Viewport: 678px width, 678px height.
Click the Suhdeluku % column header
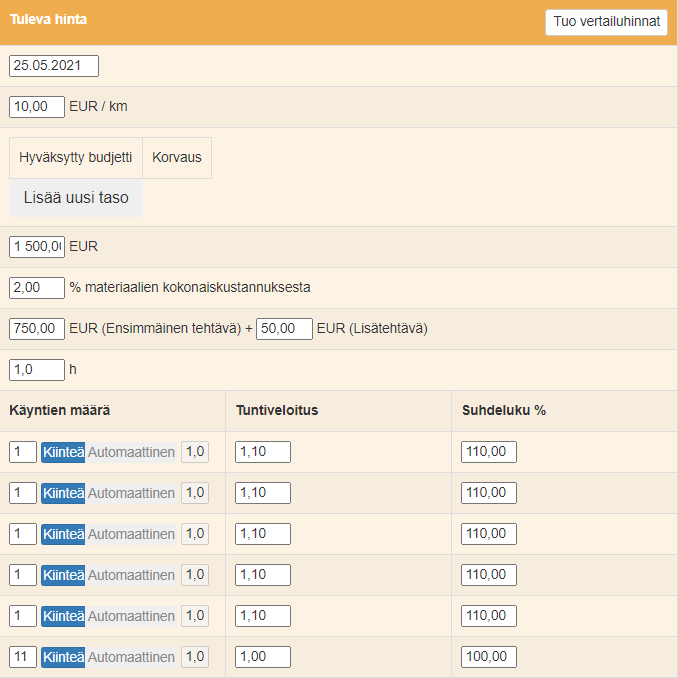pos(504,411)
